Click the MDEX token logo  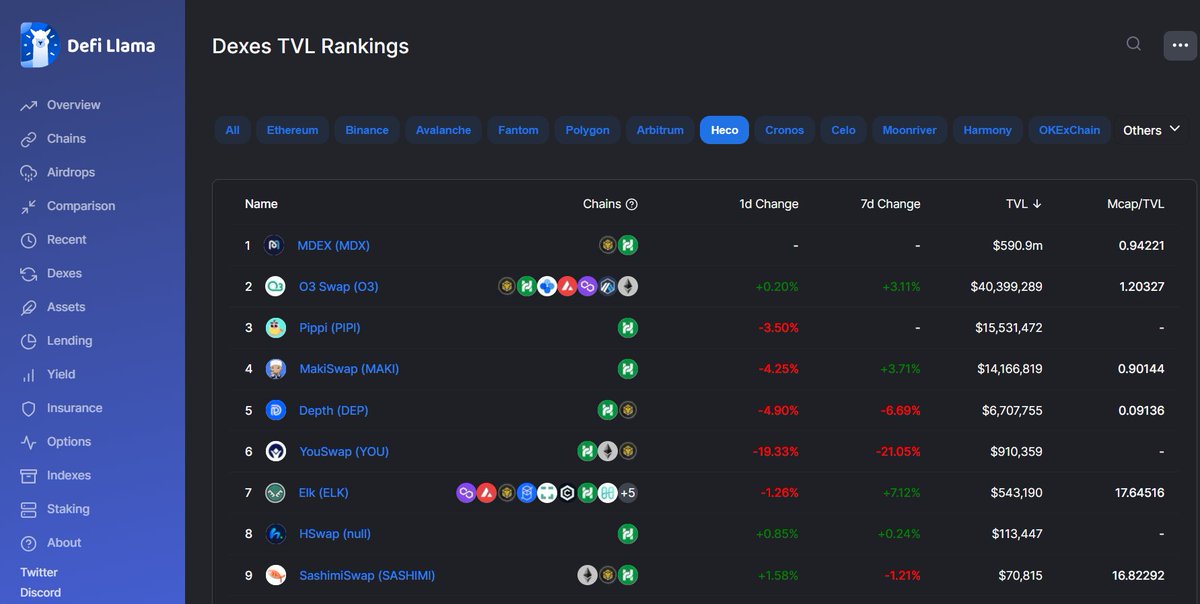[274, 245]
